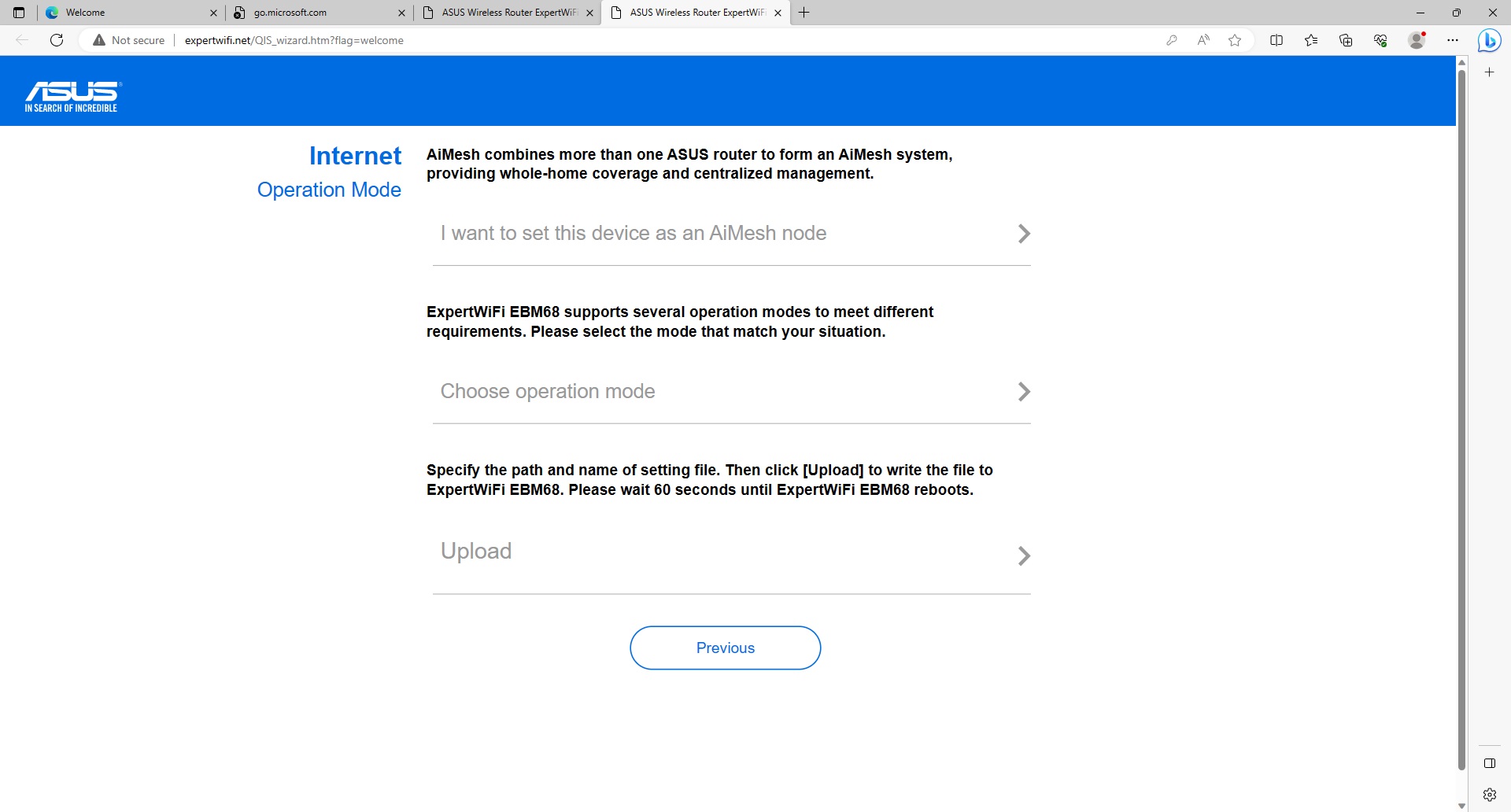The image size is (1511, 812).
Task: Click the Operation Mode step label
Action: (329, 190)
